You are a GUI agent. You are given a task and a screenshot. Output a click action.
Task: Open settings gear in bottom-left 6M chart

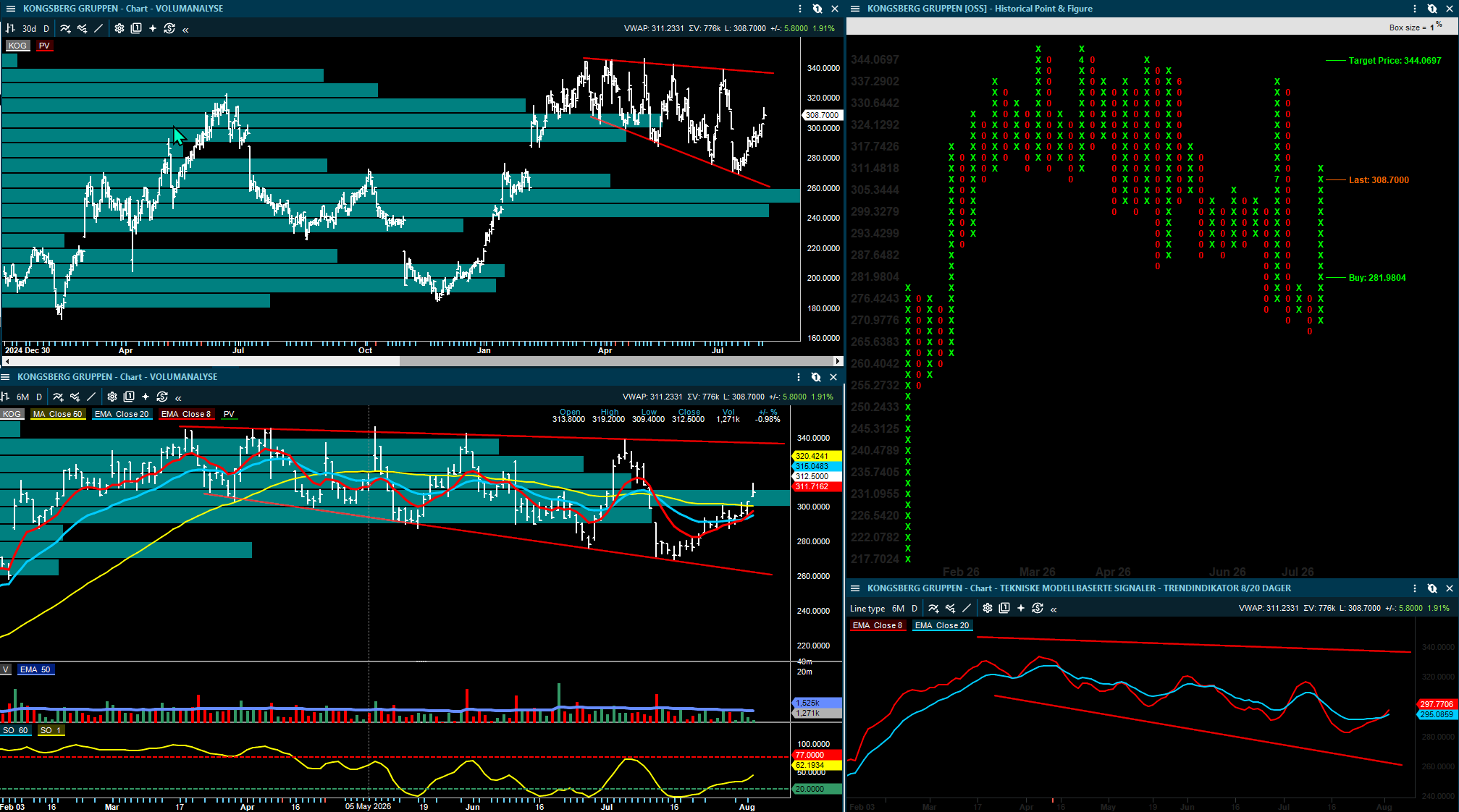coord(112,397)
